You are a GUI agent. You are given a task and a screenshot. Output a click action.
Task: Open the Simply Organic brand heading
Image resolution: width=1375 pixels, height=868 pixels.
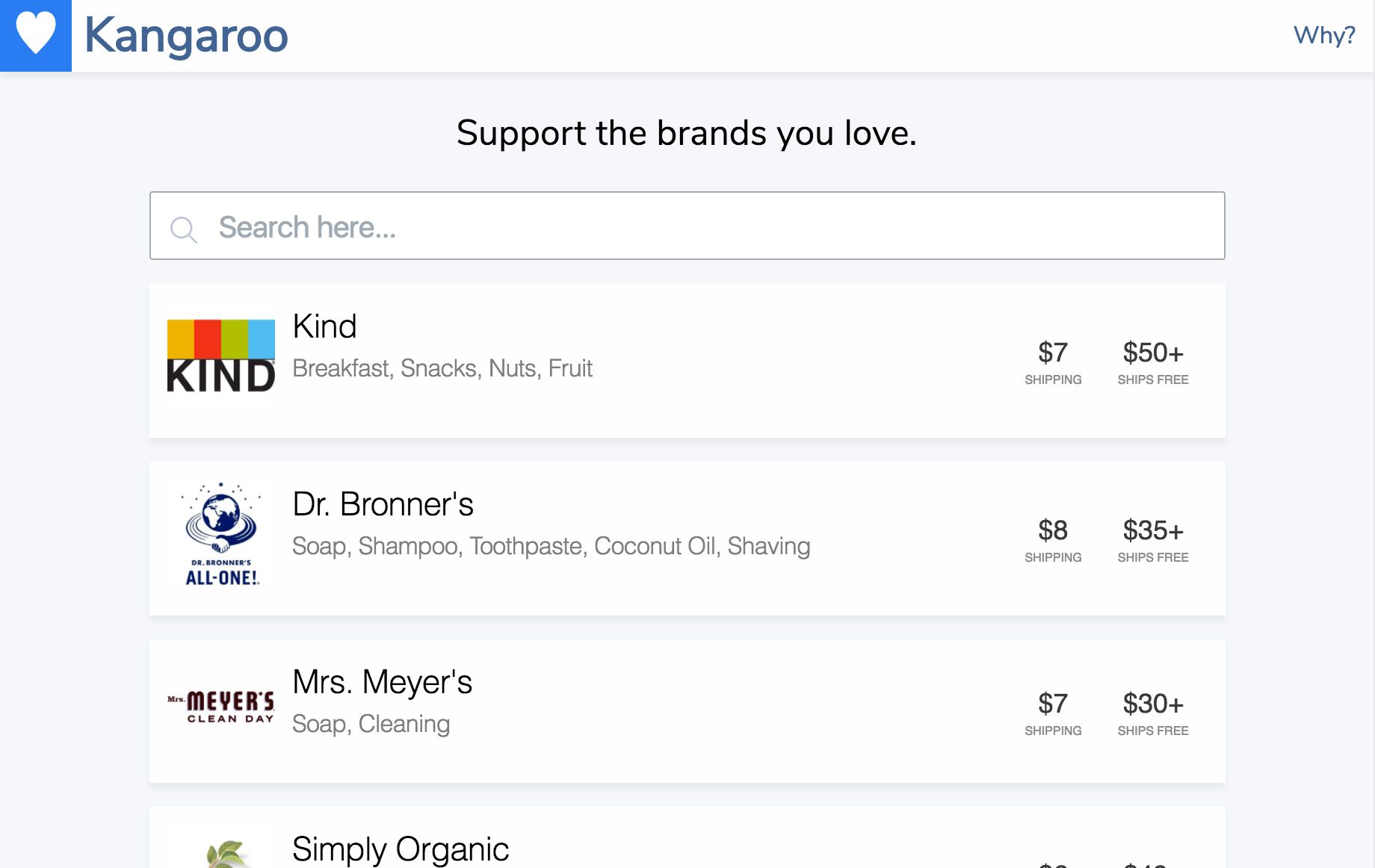click(x=400, y=849)
